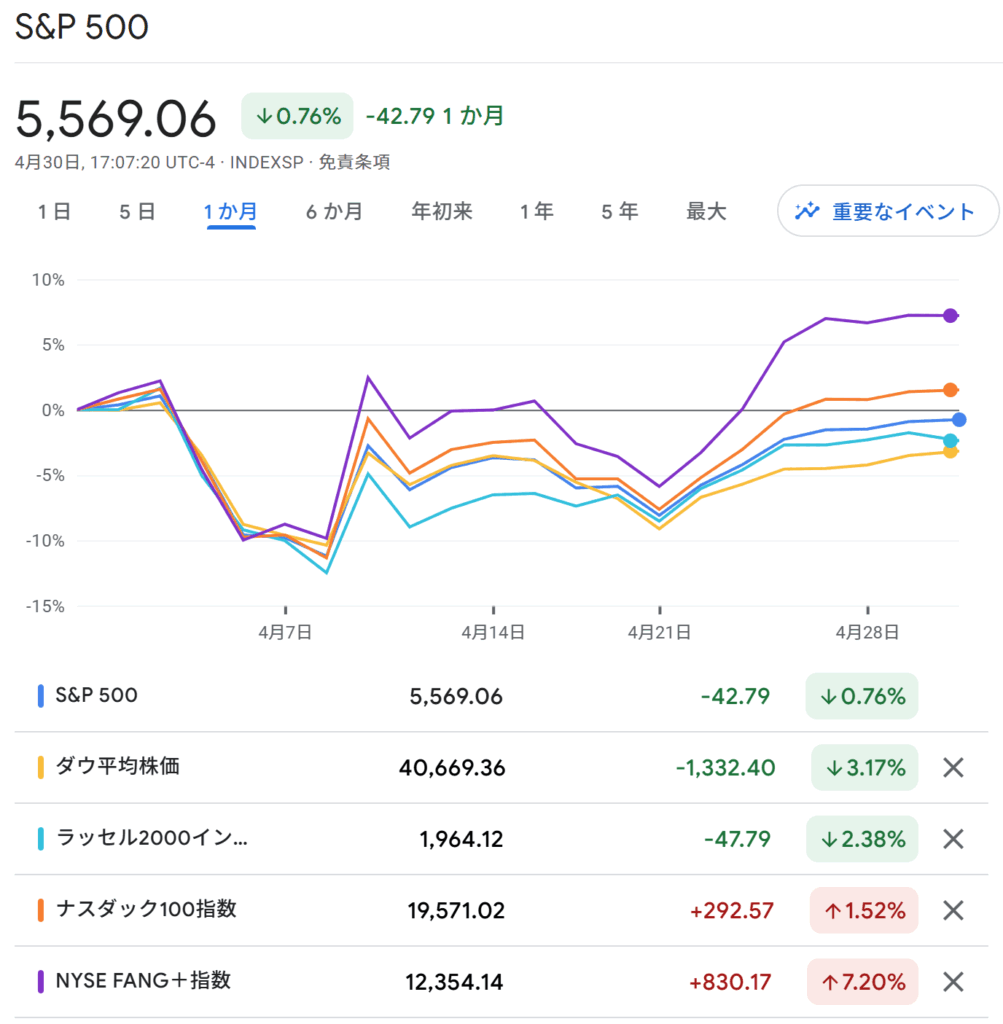Click the +830.17 change in FANG+ row
Viewport: 1003px width, 1024px height.
pos(730,982)
